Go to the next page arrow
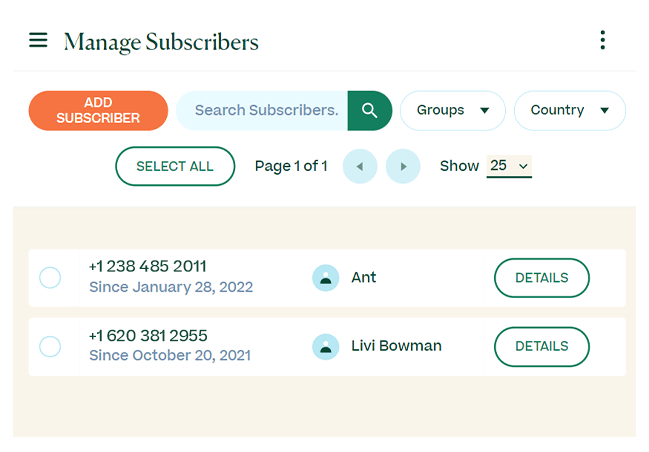Viewport: 649px width, 452px height. (403, 166)
